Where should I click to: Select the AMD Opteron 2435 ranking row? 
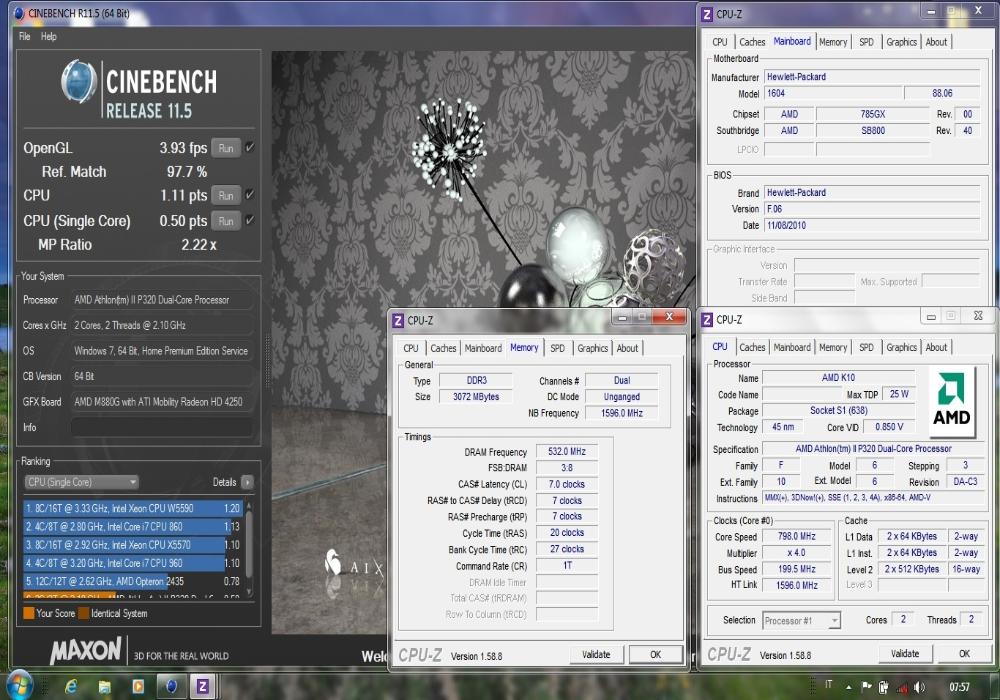(133, 581)
